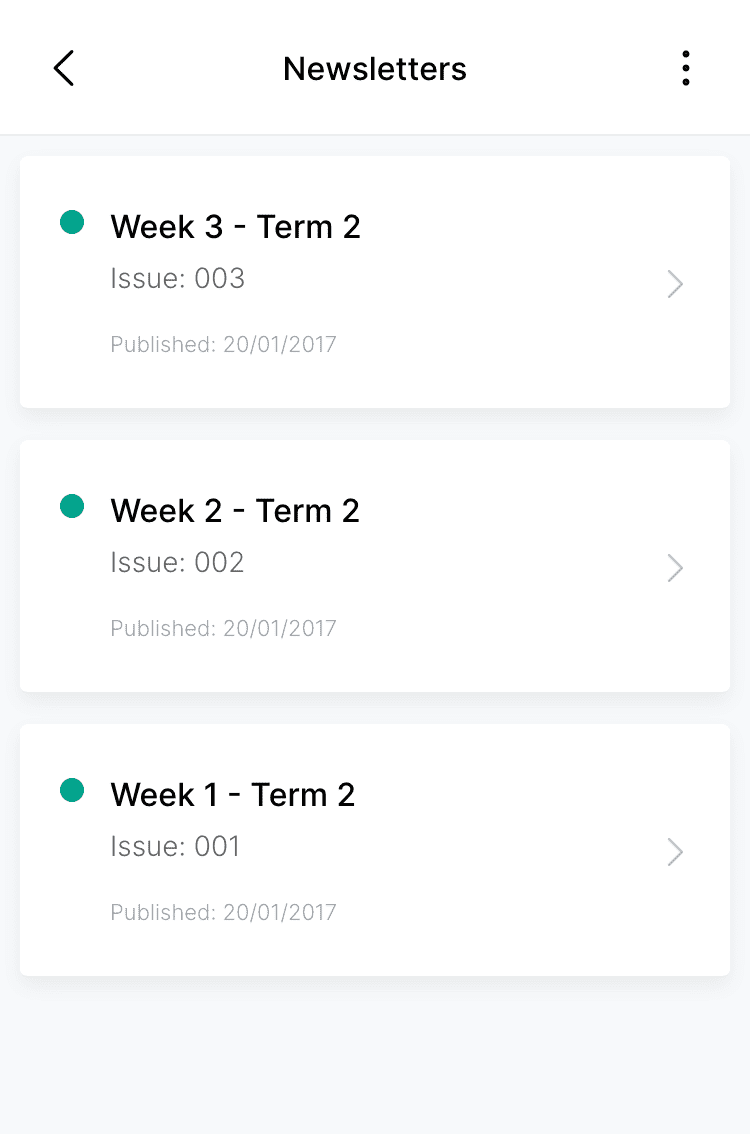The height and width of the screenshot is (1134, 750).
Task: Click the green dot beside Week 2
Action: tap(72, 506)
